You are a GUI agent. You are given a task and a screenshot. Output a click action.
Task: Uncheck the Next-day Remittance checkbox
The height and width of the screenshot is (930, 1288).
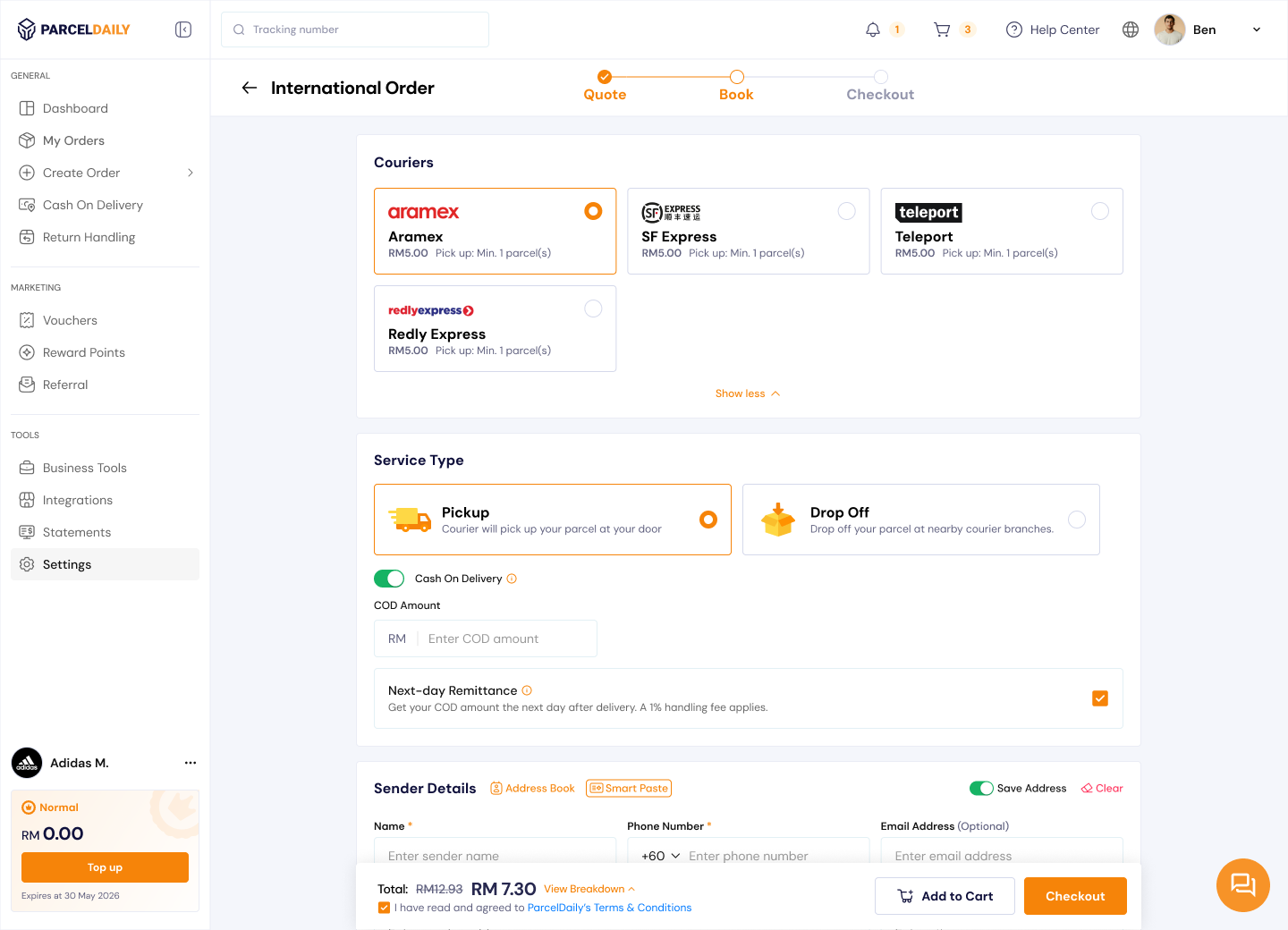[x=1100, y=698]
